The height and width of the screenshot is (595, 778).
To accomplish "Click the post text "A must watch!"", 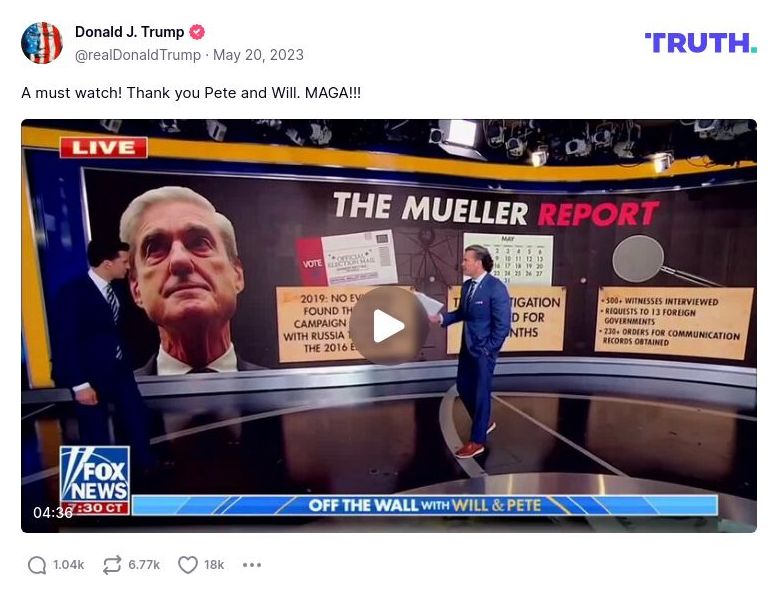I will [71, 93].
